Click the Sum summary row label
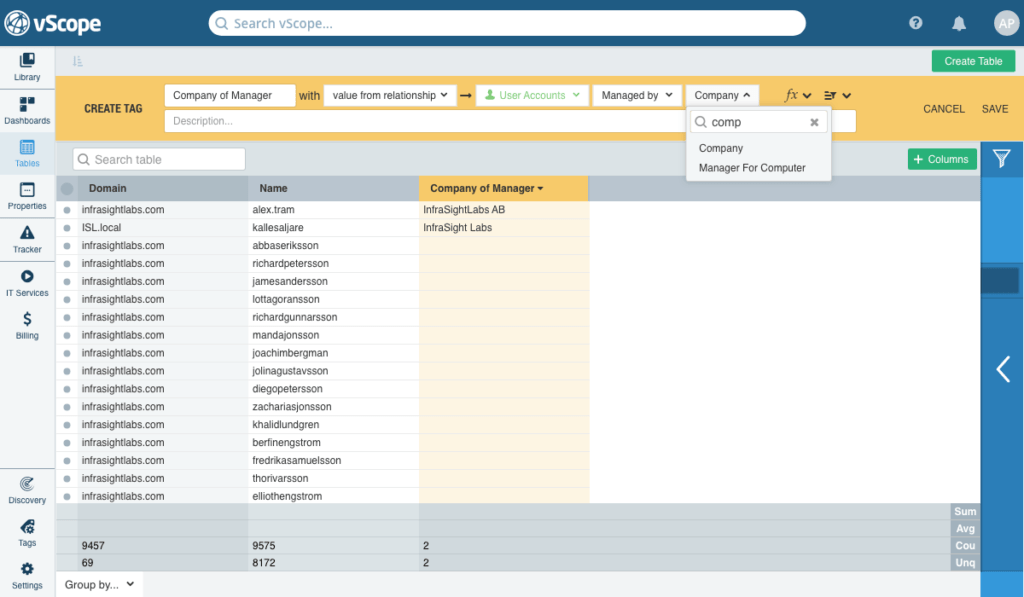Image resolution: width=1024 pixels, height=597 pixels. tap(965, 511)
